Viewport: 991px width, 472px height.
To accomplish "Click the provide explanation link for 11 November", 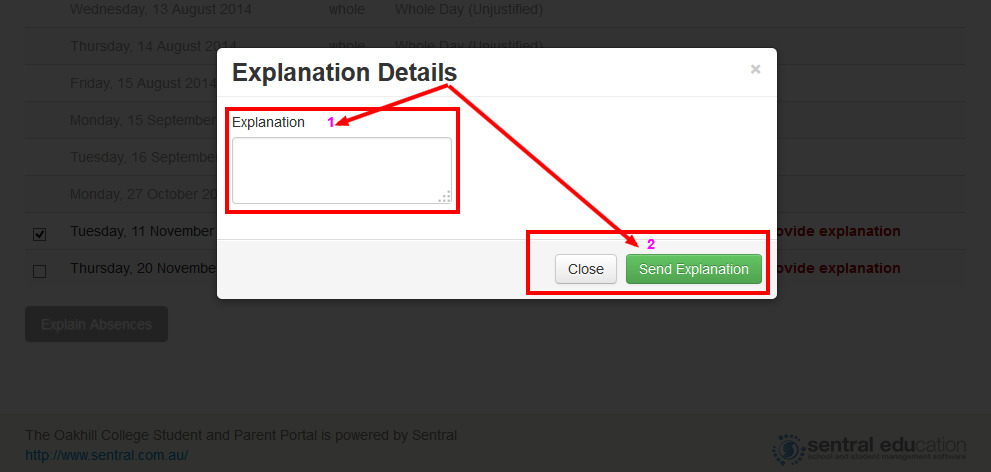I will [839, 231].
